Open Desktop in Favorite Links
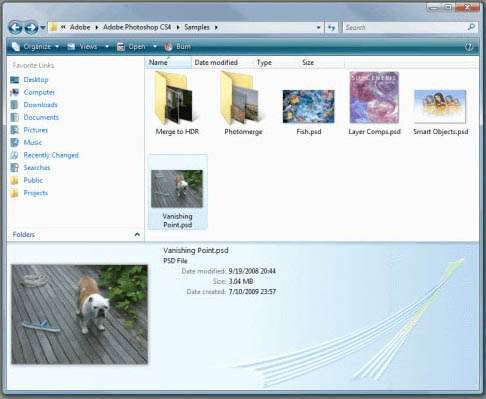The image size is (486, 399). coord(36,80)
